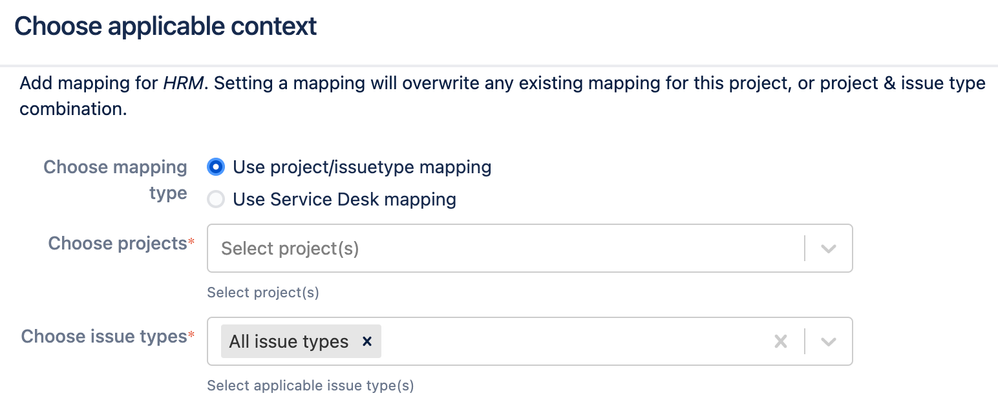Click the red asterisk beside Choose projects
This screenshot has width=998, height=402.
[x=191, y=242]
